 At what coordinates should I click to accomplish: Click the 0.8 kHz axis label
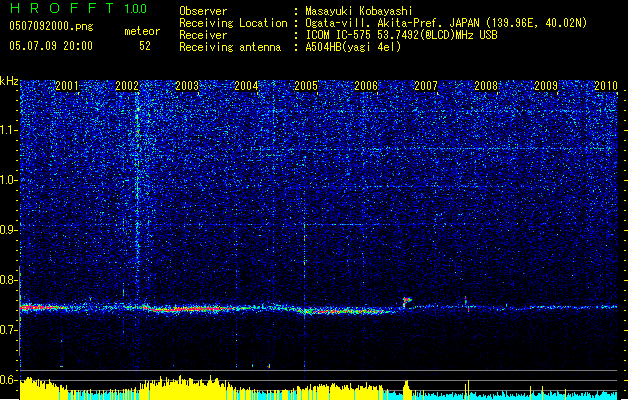point(9,280)
